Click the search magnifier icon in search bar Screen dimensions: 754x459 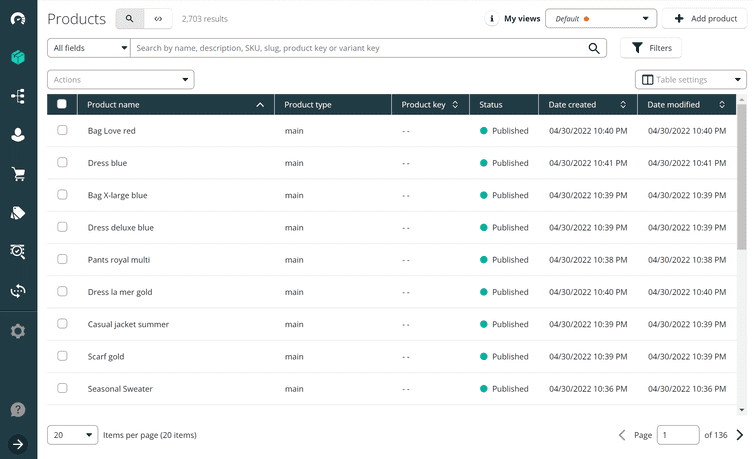click(594, 48)
